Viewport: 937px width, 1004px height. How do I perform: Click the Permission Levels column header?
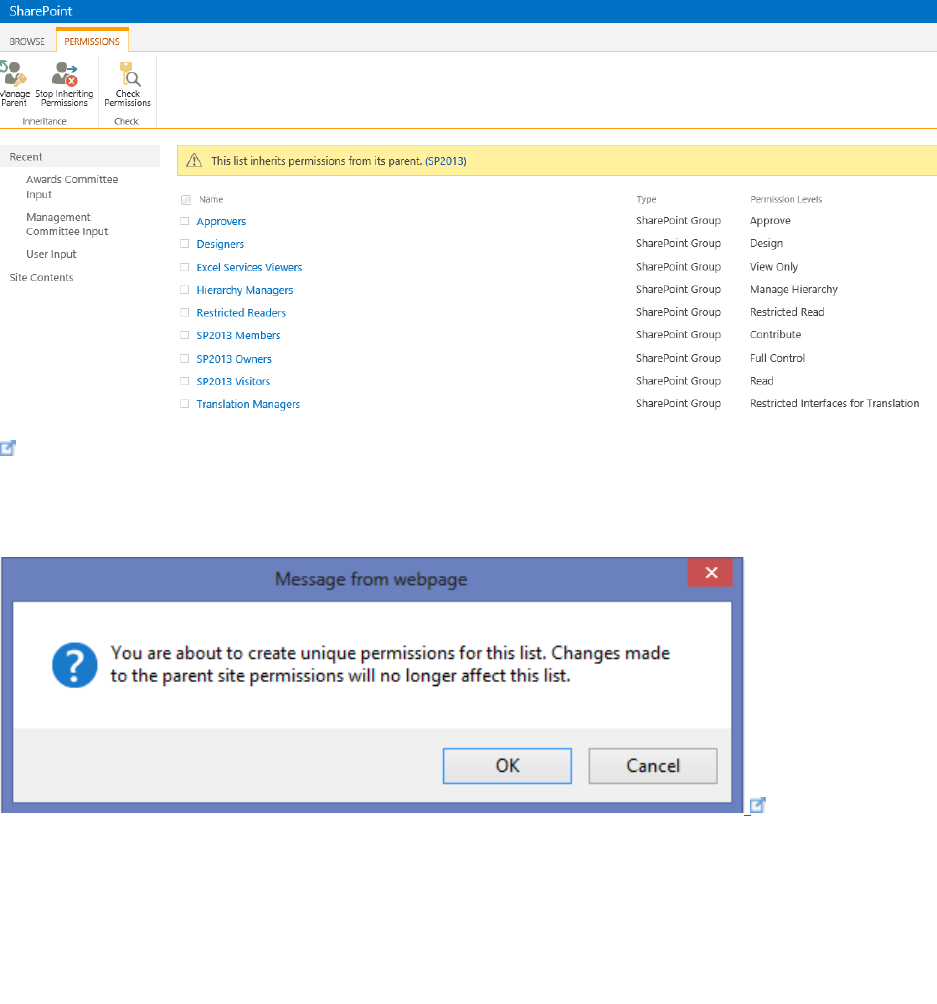pyautogui.click(x=786, y=200)
